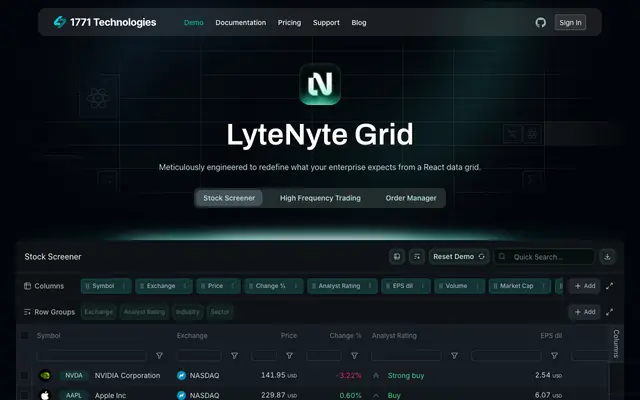
Task: Toggle the select-all header checkbox
Action: pyautogui.click(x=24, y=336)
